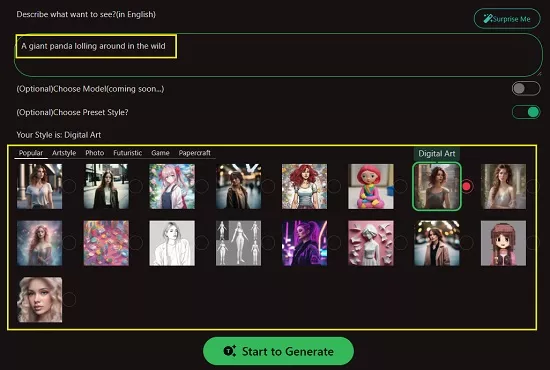
Task: Pick the clay doll style thumbnail
Action: coord(371,186)
